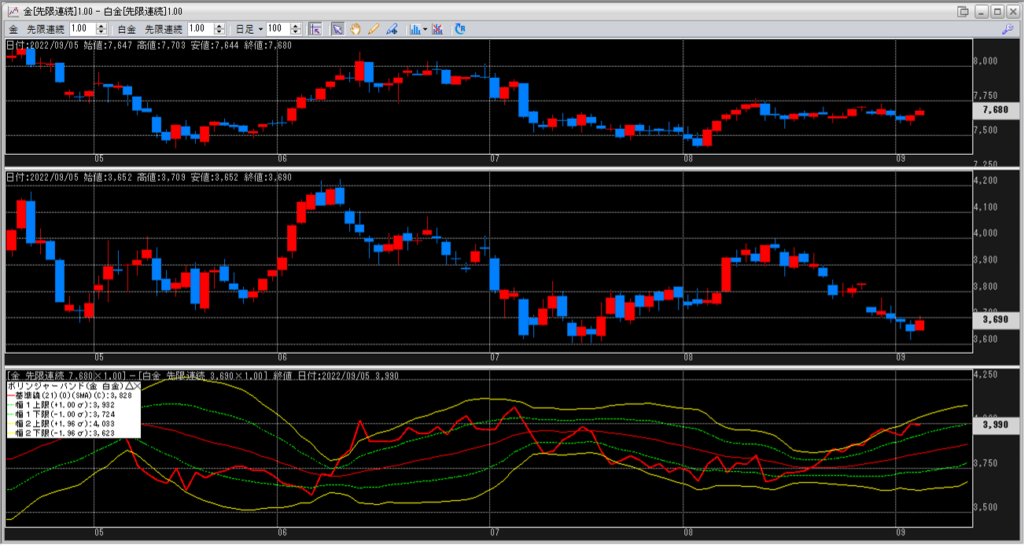Expand the 日足 timeframe dropdown

point(260,29)
